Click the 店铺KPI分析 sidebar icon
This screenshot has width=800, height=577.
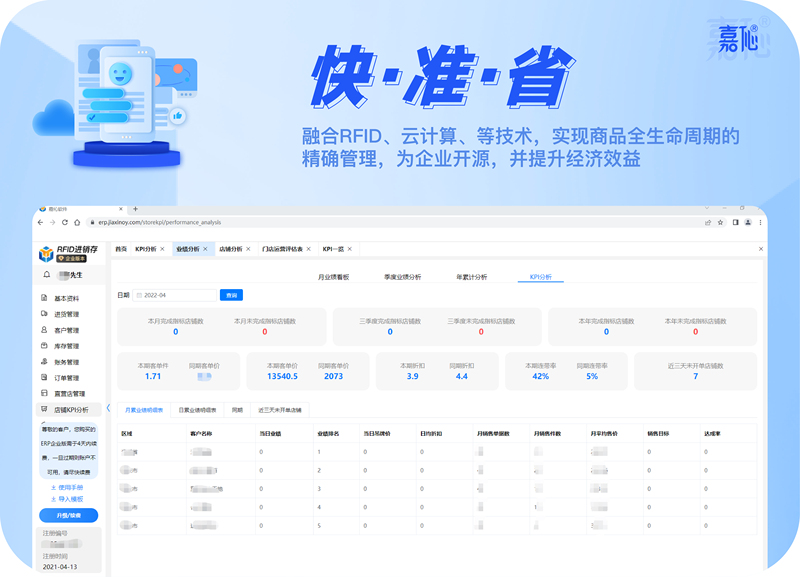point(44,409)
